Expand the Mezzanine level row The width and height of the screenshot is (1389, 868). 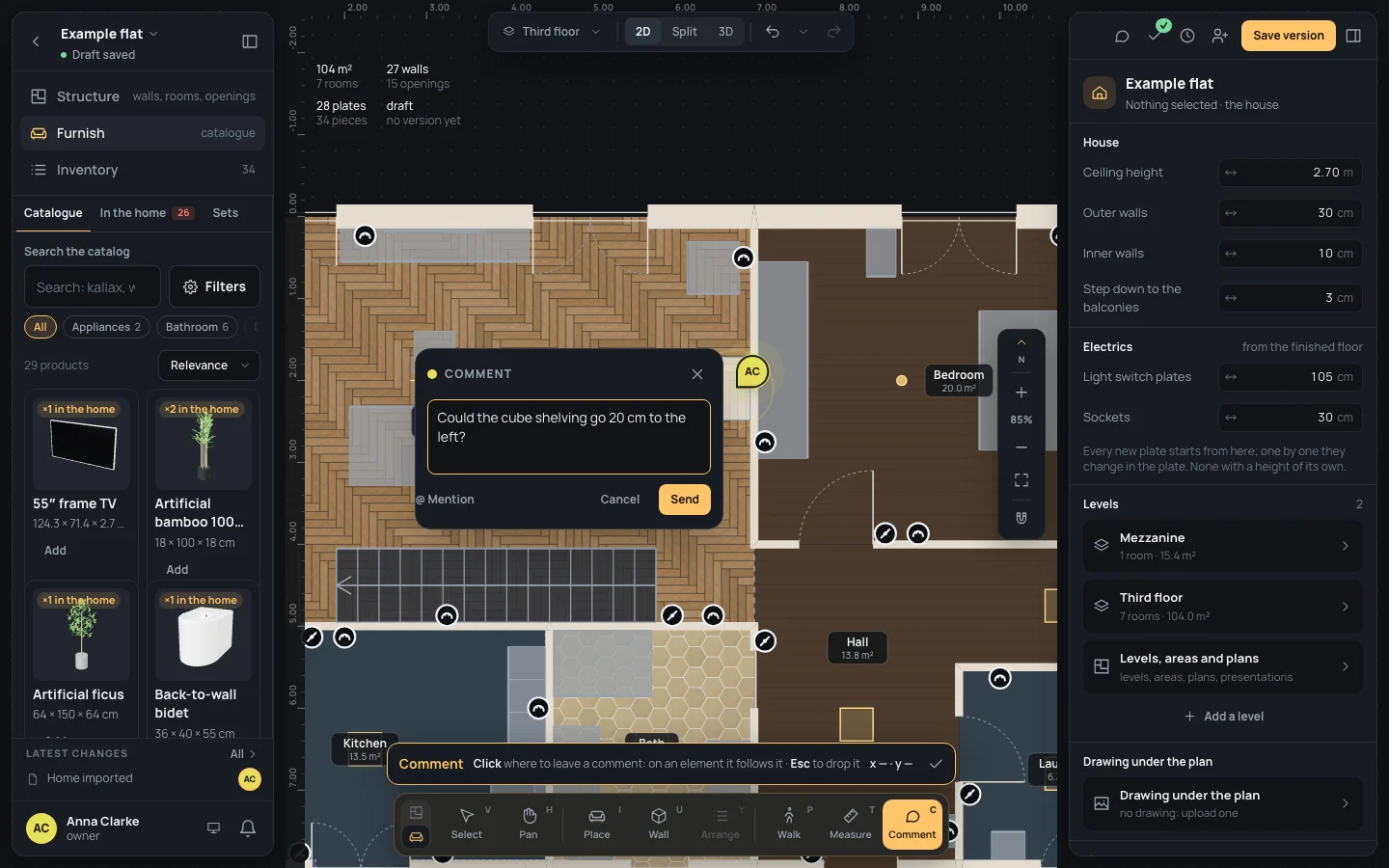[x=1222, y=546]
